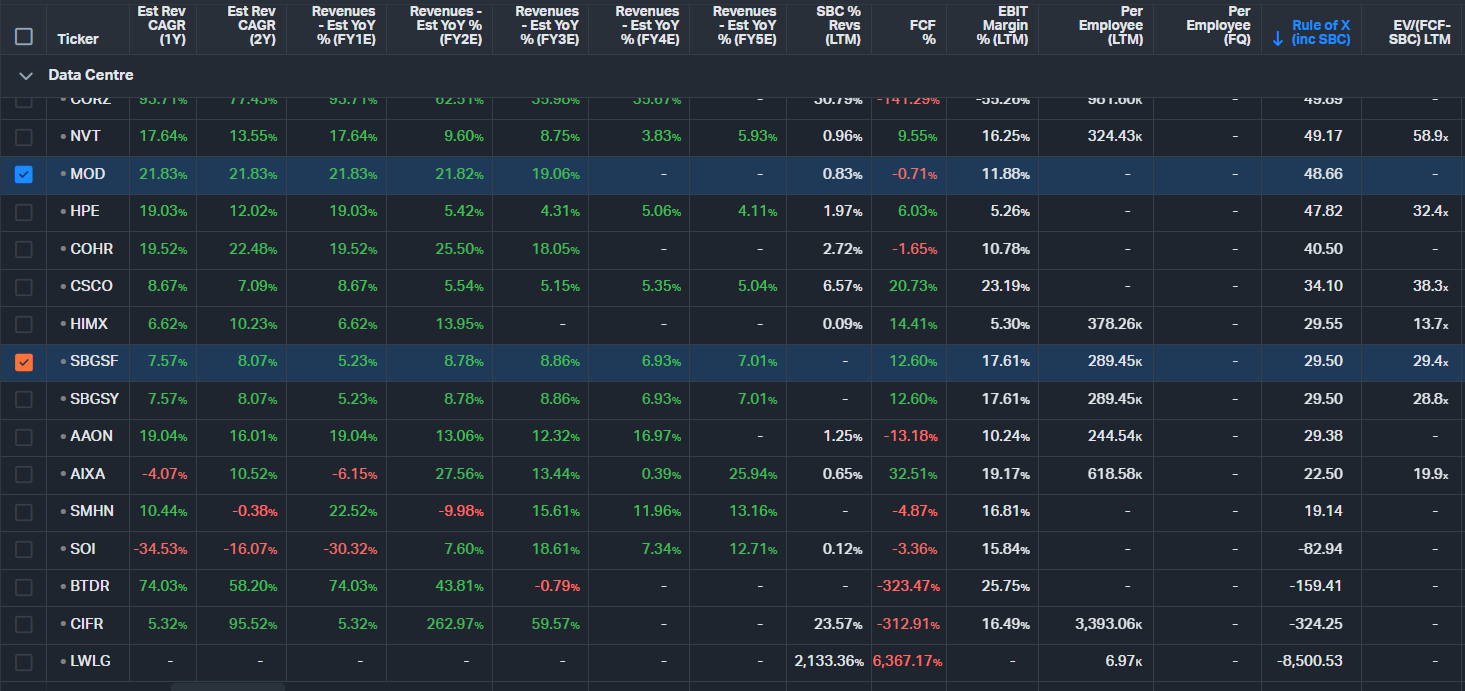
Task: Click the bullet dot beside AIXA ticker
Action: (x=63, y=474)
